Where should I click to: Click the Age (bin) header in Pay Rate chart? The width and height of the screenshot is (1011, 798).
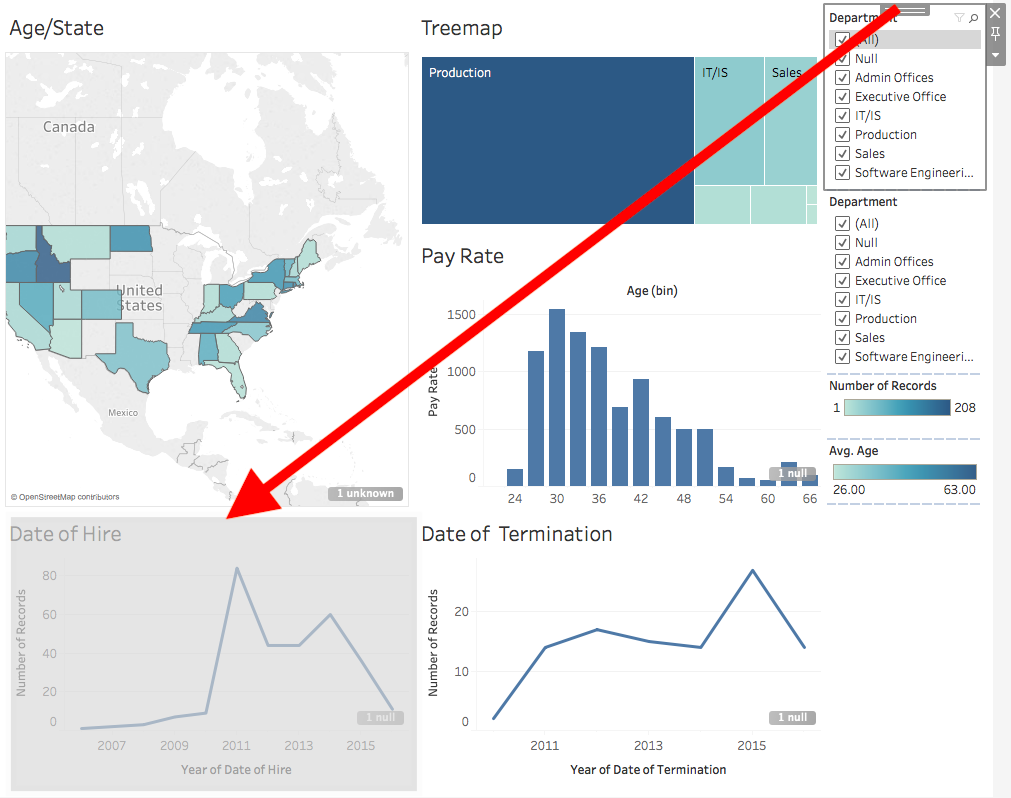652,291
